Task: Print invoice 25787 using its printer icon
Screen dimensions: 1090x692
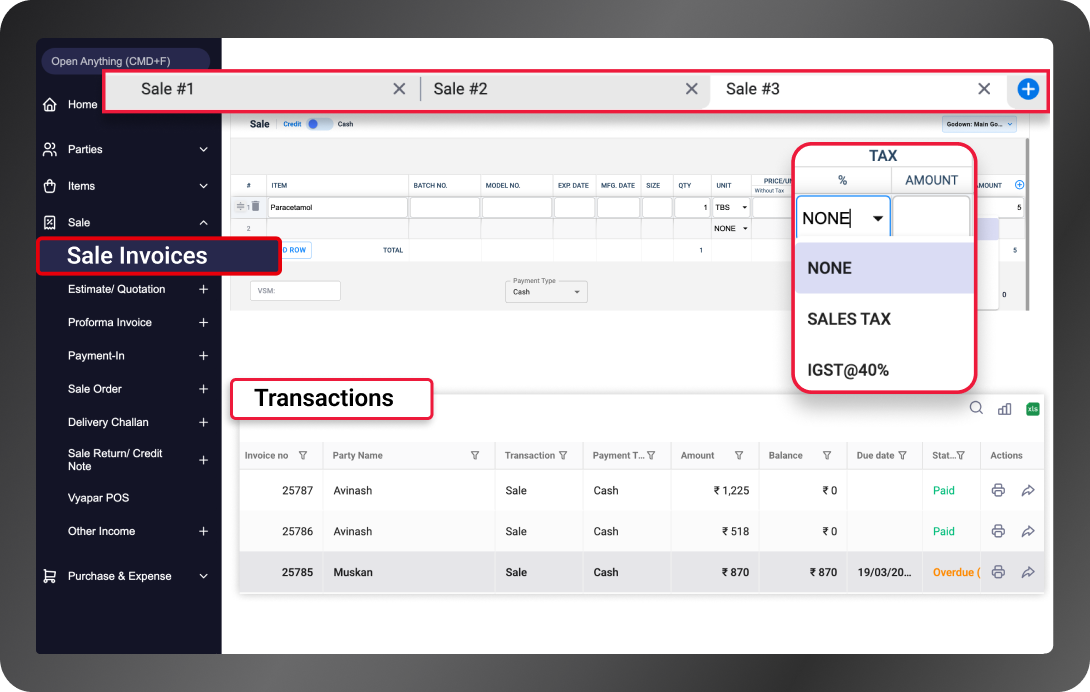Action: (x=998, y=490)
